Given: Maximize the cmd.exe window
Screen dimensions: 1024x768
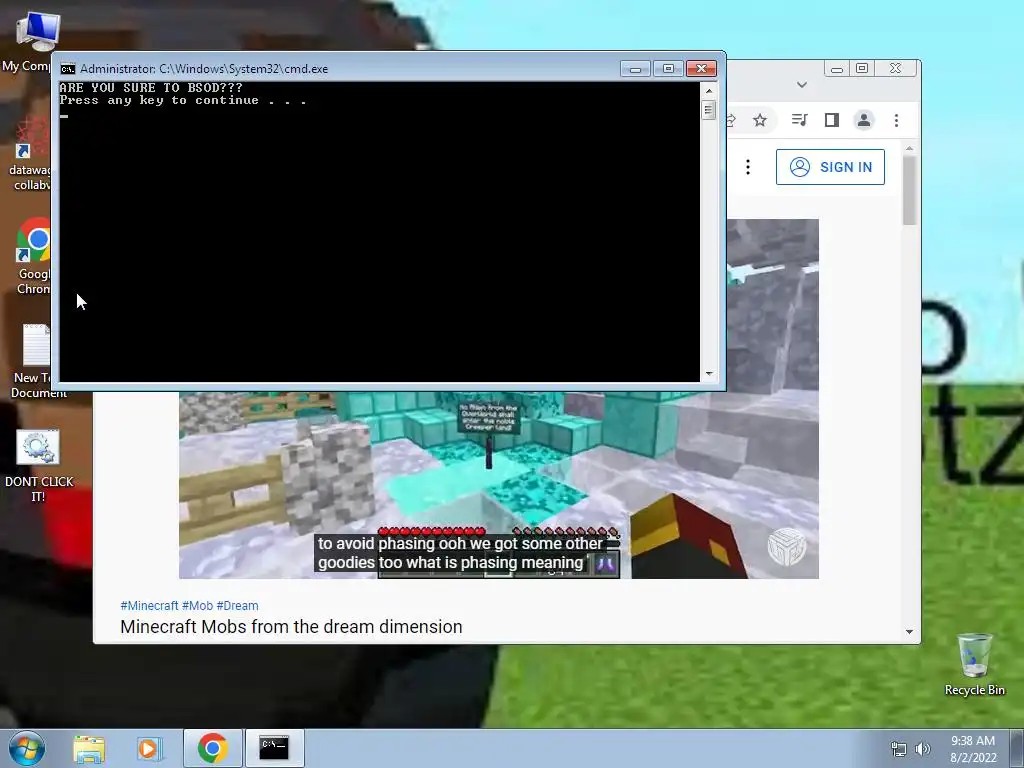Looking at the screenshot, I should click(x=668, y=69).
